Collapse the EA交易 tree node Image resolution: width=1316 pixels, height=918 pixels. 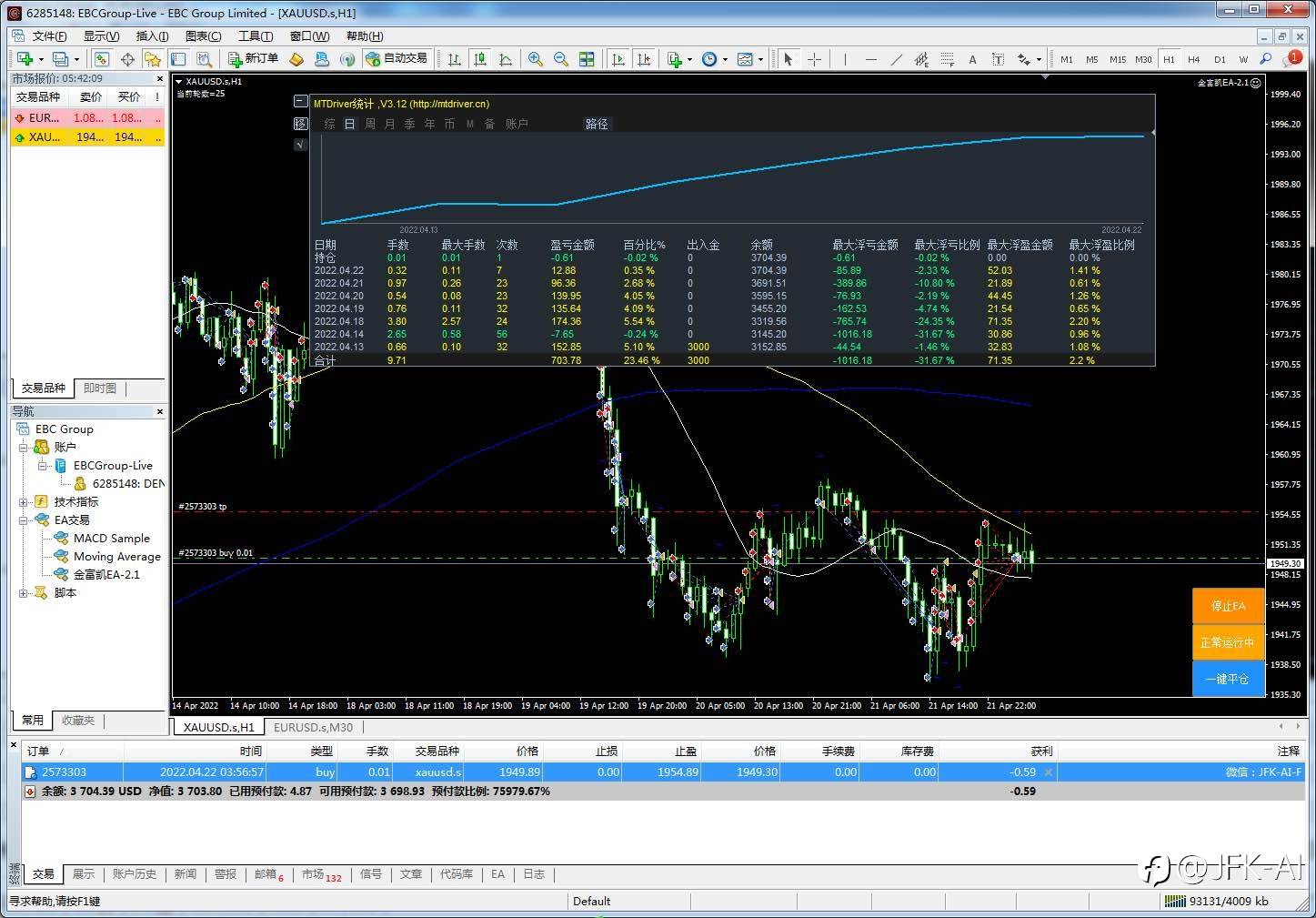[24, 520]
